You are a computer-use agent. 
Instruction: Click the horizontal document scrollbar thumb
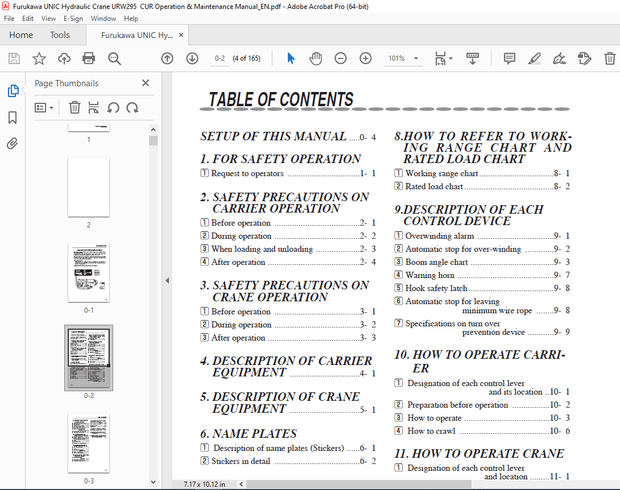[x=359, y=484]
